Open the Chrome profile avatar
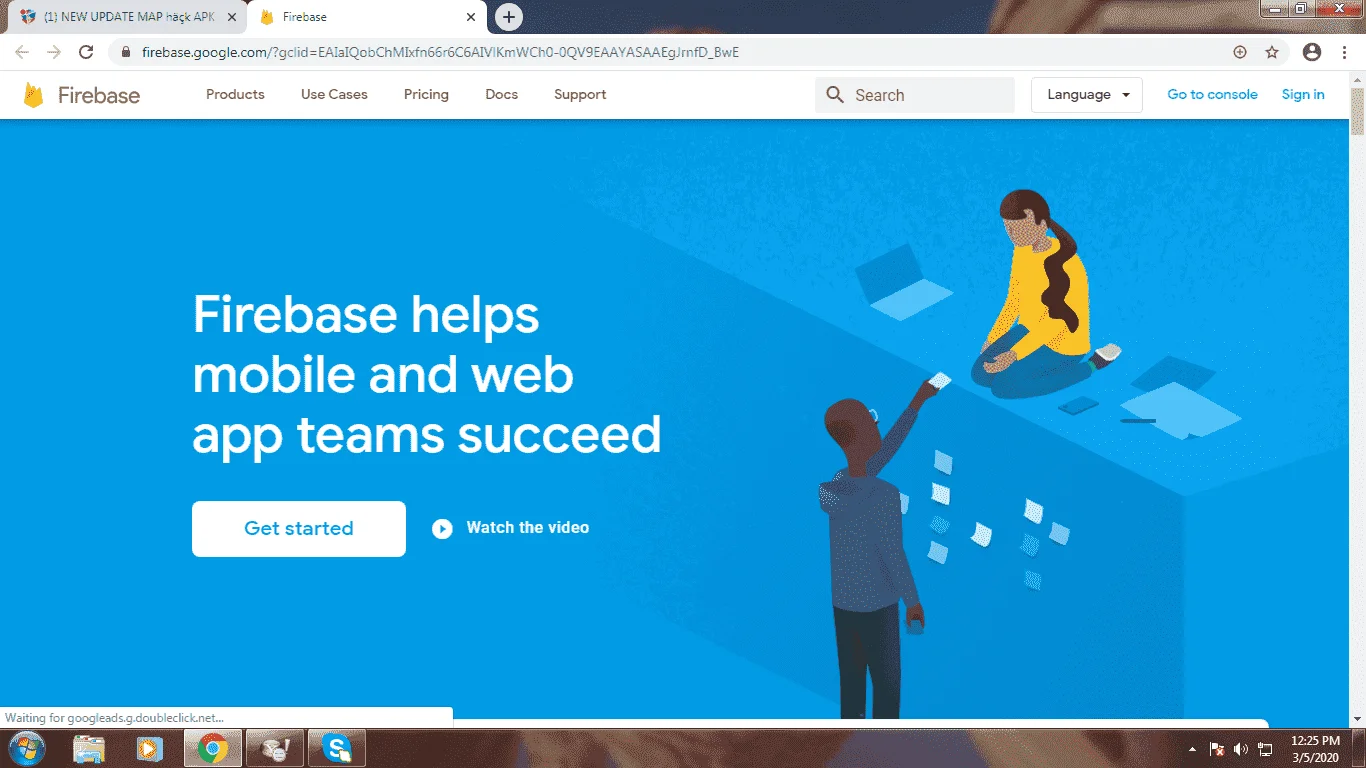This screenshot has height=768, width=1366. point(1313,52)
